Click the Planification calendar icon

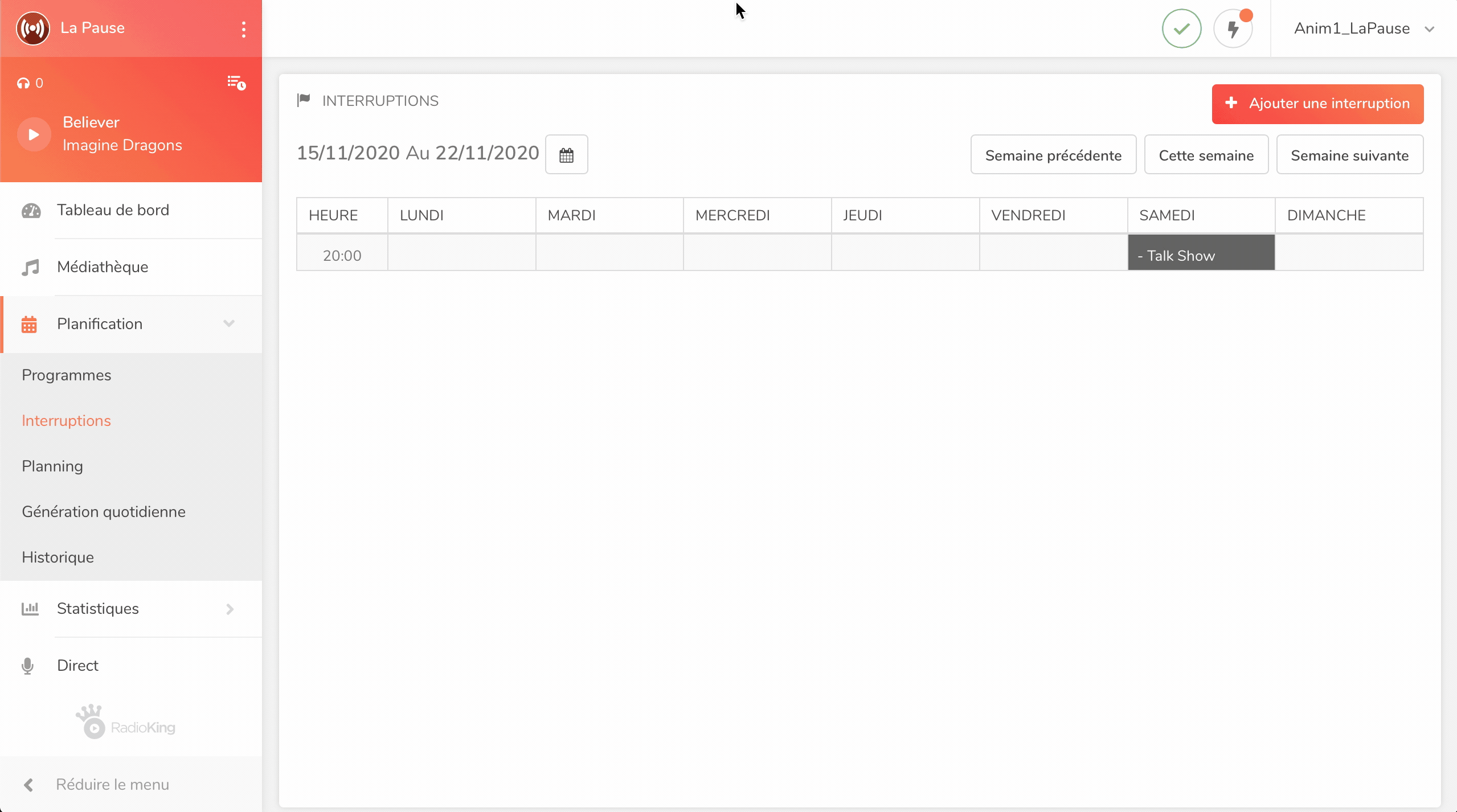pos(29,325)
